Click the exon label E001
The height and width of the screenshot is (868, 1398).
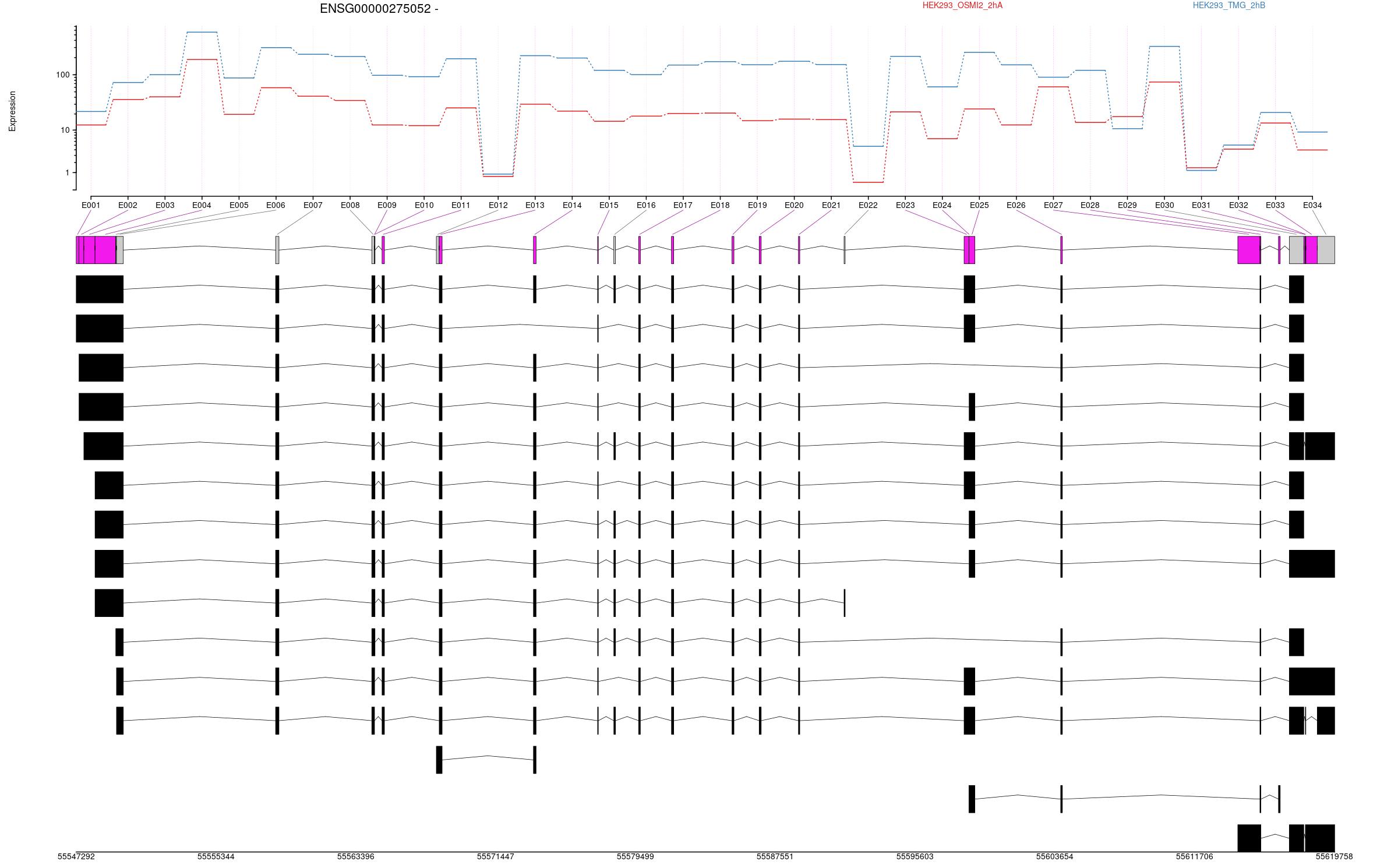point(91,205)
